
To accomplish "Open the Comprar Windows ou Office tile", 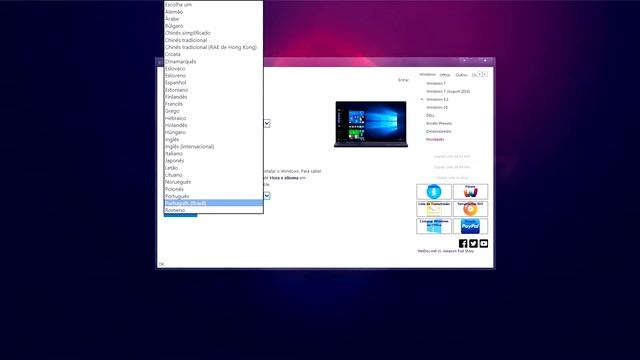I will (x=434, y=226).
